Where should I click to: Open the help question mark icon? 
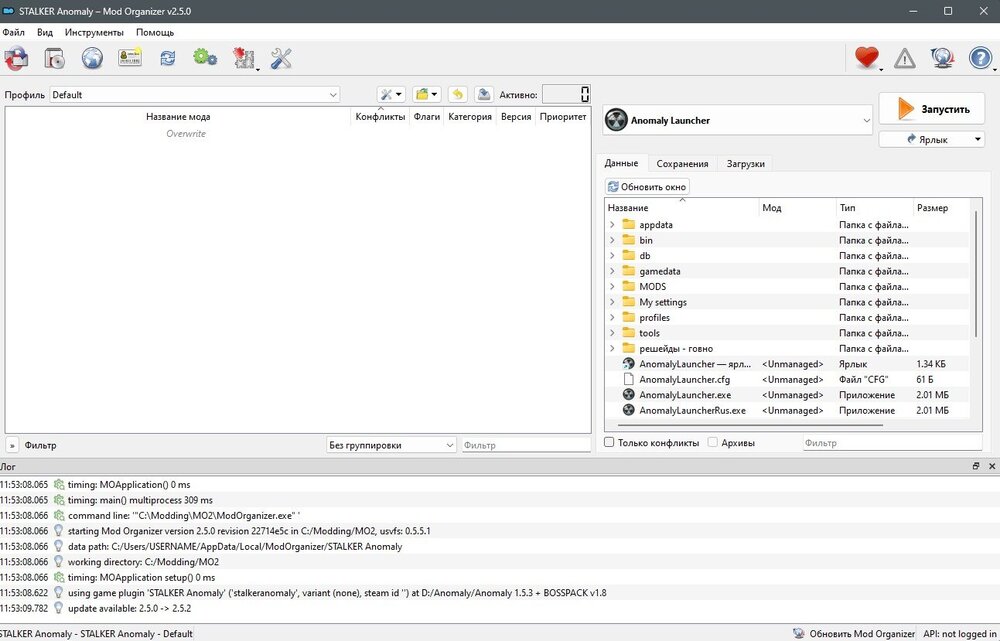click(x=979, y=58)
